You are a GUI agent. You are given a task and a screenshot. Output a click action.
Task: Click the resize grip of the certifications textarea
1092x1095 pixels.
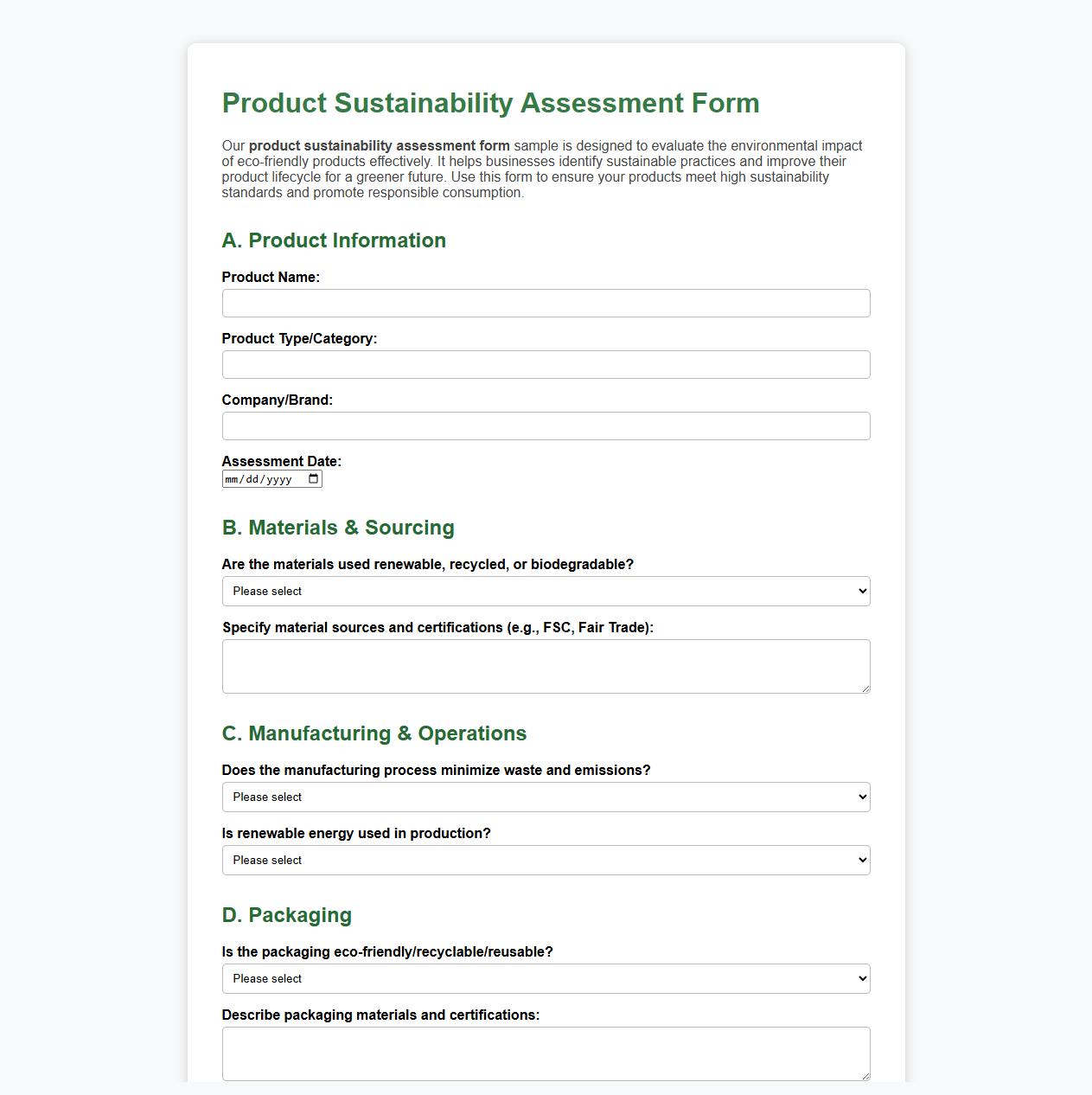point(866,688)
